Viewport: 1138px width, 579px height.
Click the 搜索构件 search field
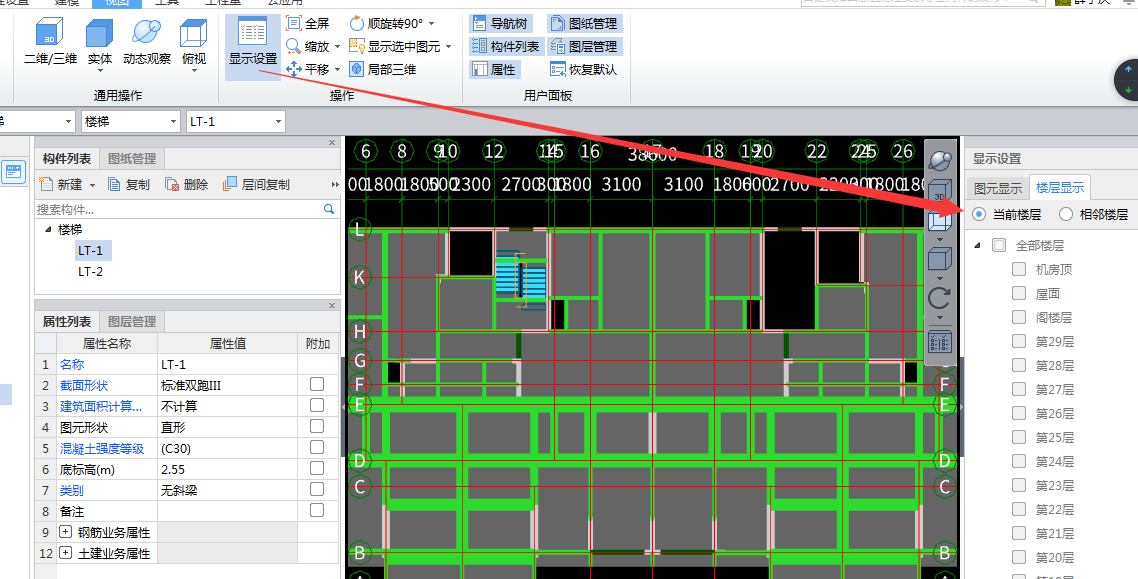click(x=179, y=209)
